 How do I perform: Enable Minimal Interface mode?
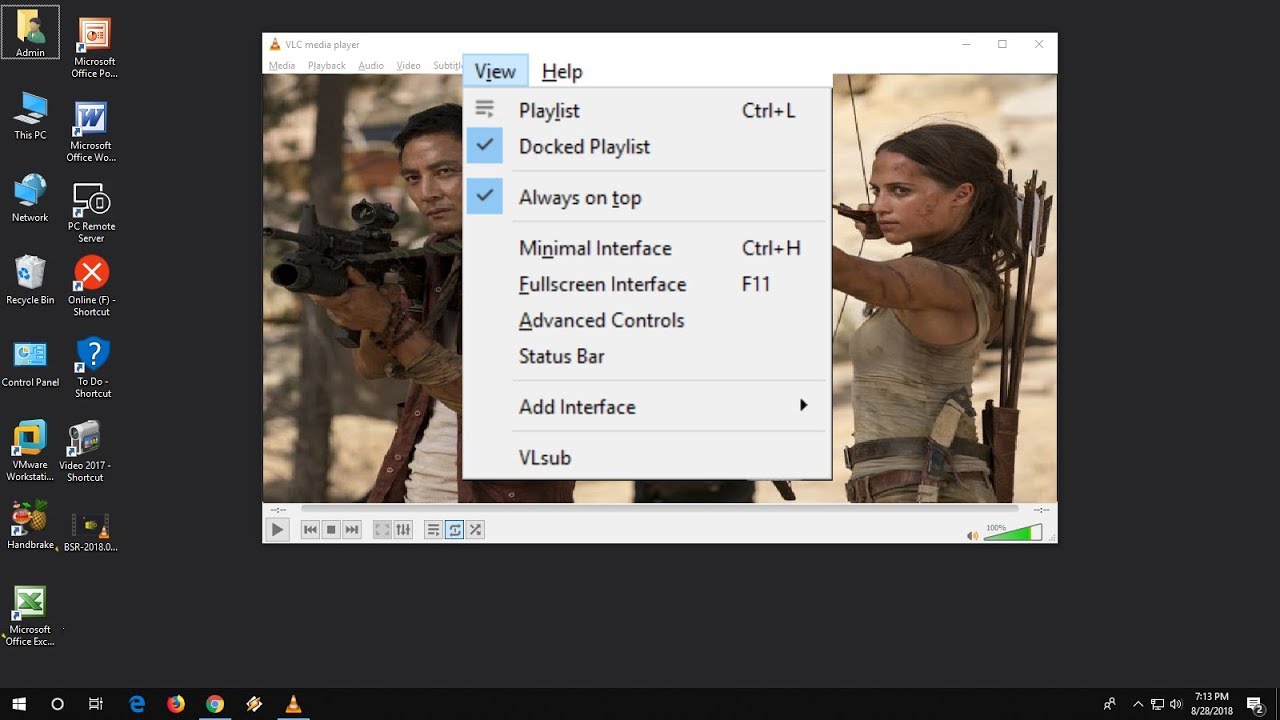(647, 248)
